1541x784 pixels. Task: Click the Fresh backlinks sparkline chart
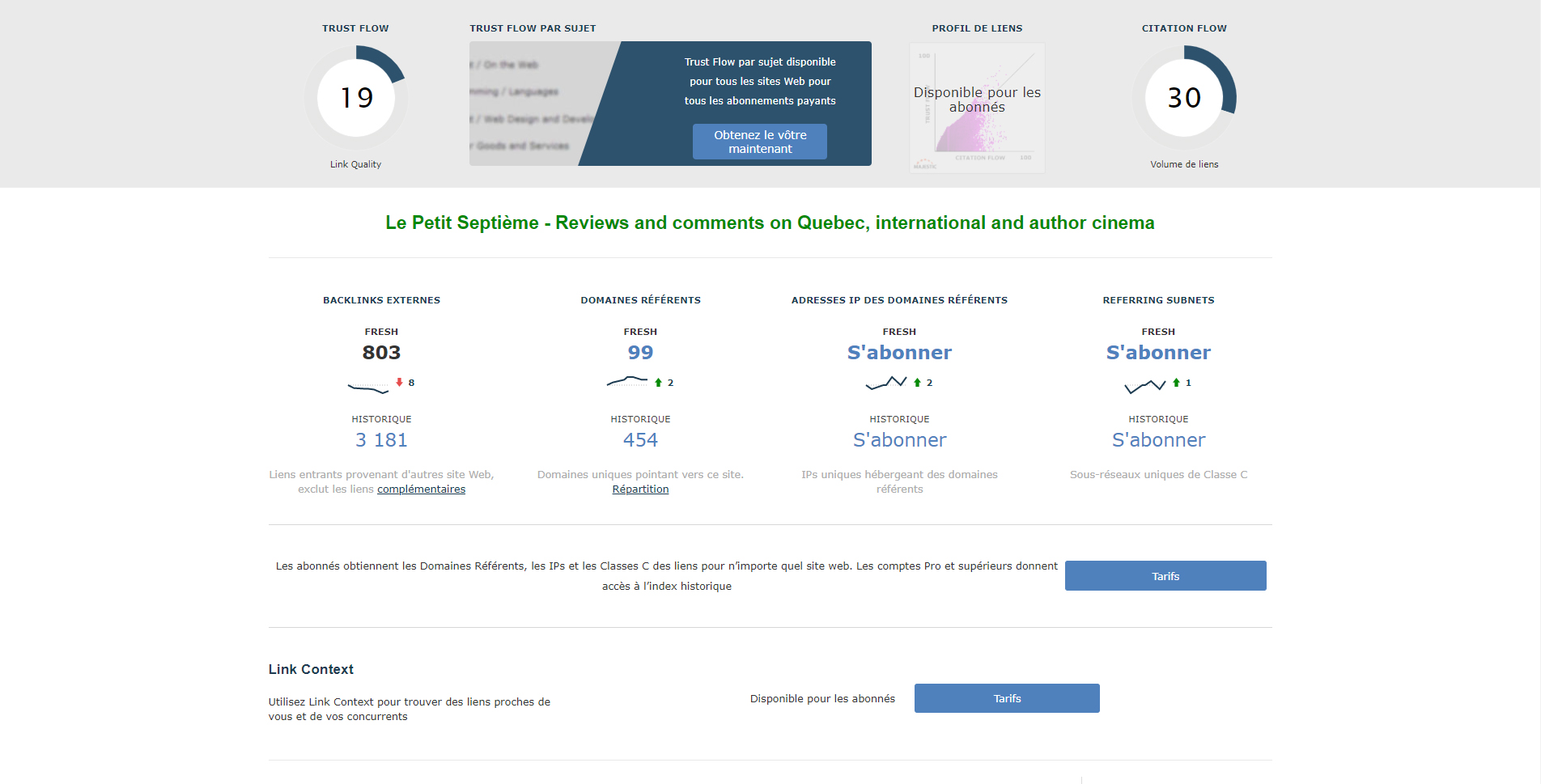(368, 387)
